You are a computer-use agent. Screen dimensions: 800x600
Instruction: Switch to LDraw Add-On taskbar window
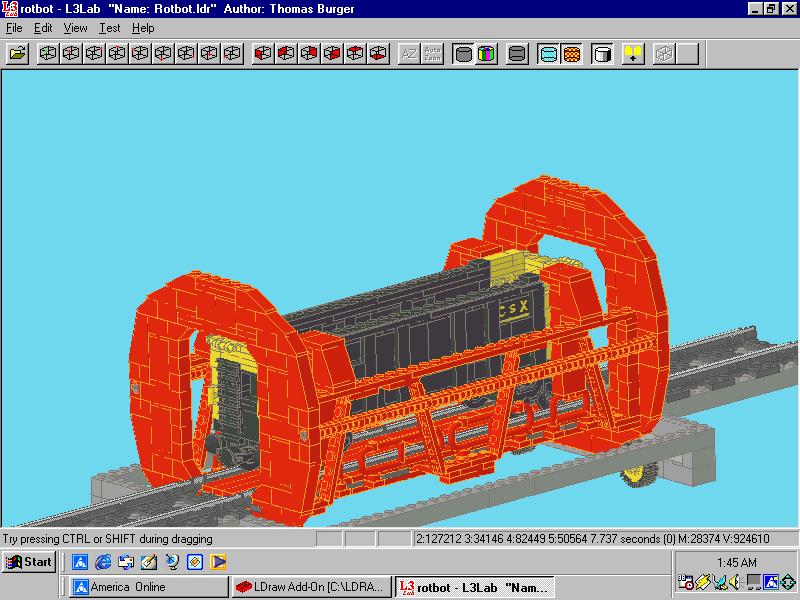coord(311,587)
